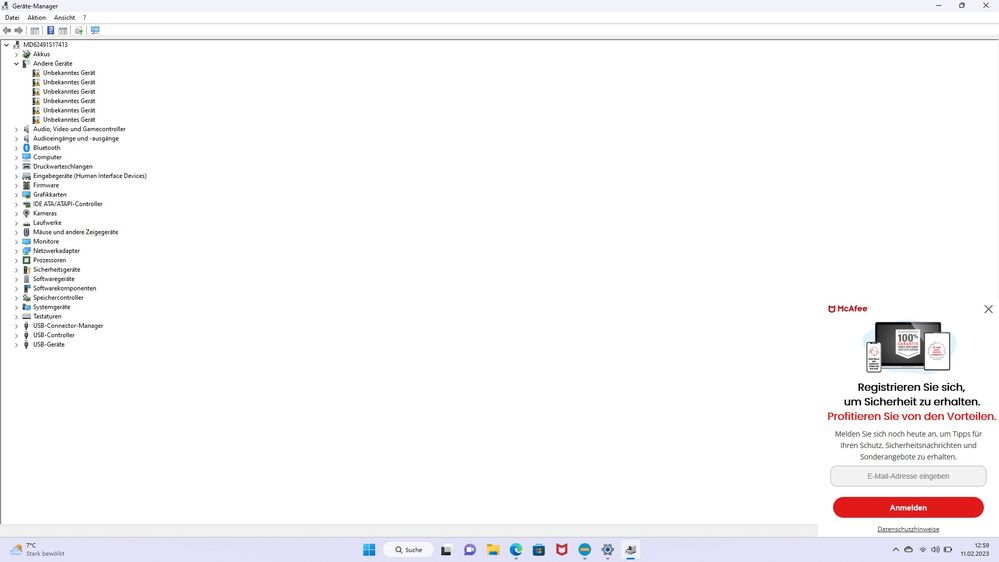Select the last Unbekanntes Gerät entry
The height and width of the screenshot is (562, 999).
68,120
